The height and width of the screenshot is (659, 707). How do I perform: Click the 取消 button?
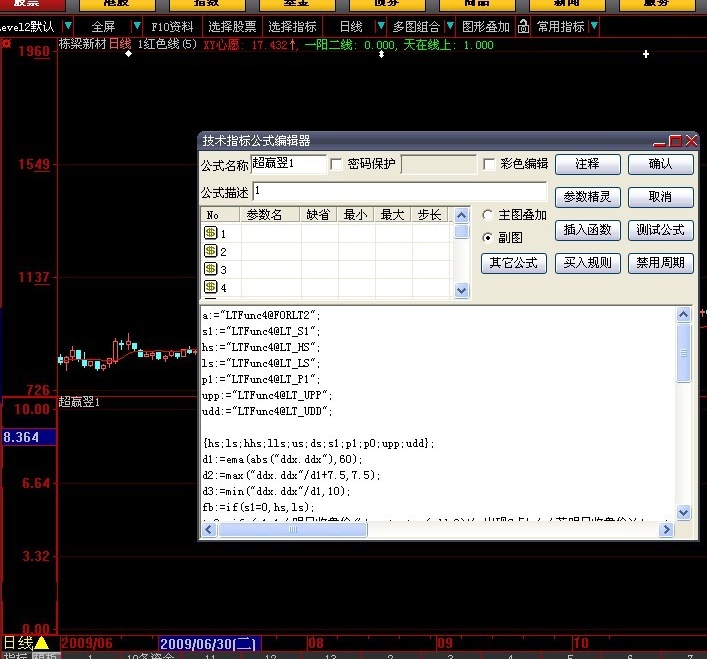661,197
